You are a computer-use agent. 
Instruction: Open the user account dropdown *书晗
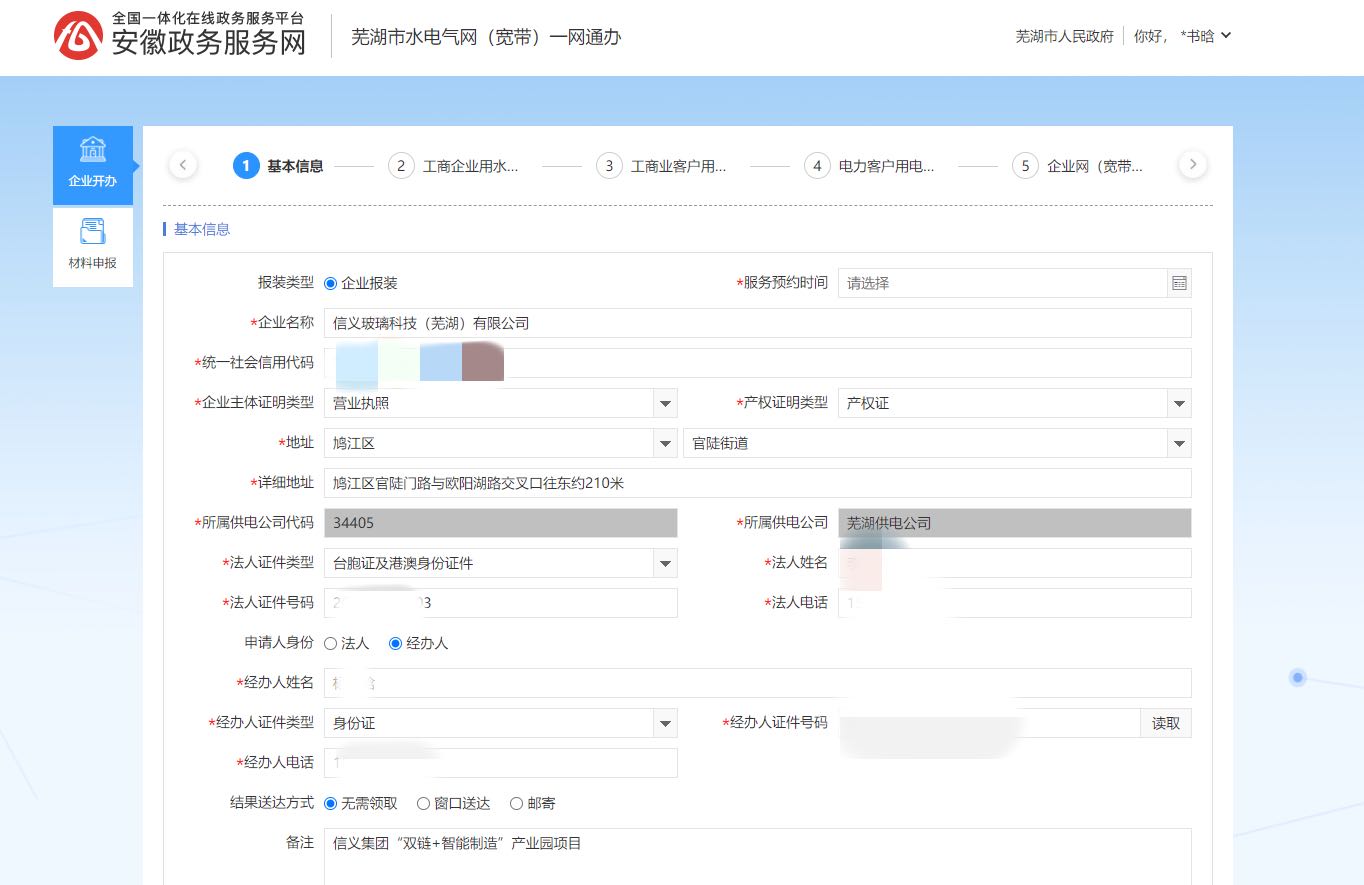1205,36
